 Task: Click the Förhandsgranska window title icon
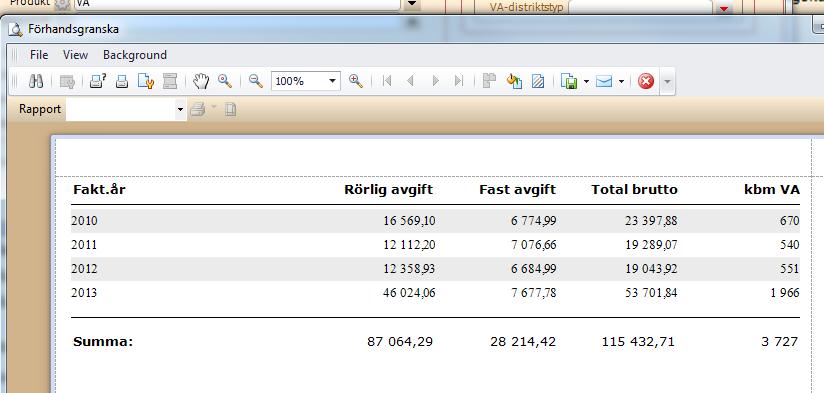coord(15,29)
